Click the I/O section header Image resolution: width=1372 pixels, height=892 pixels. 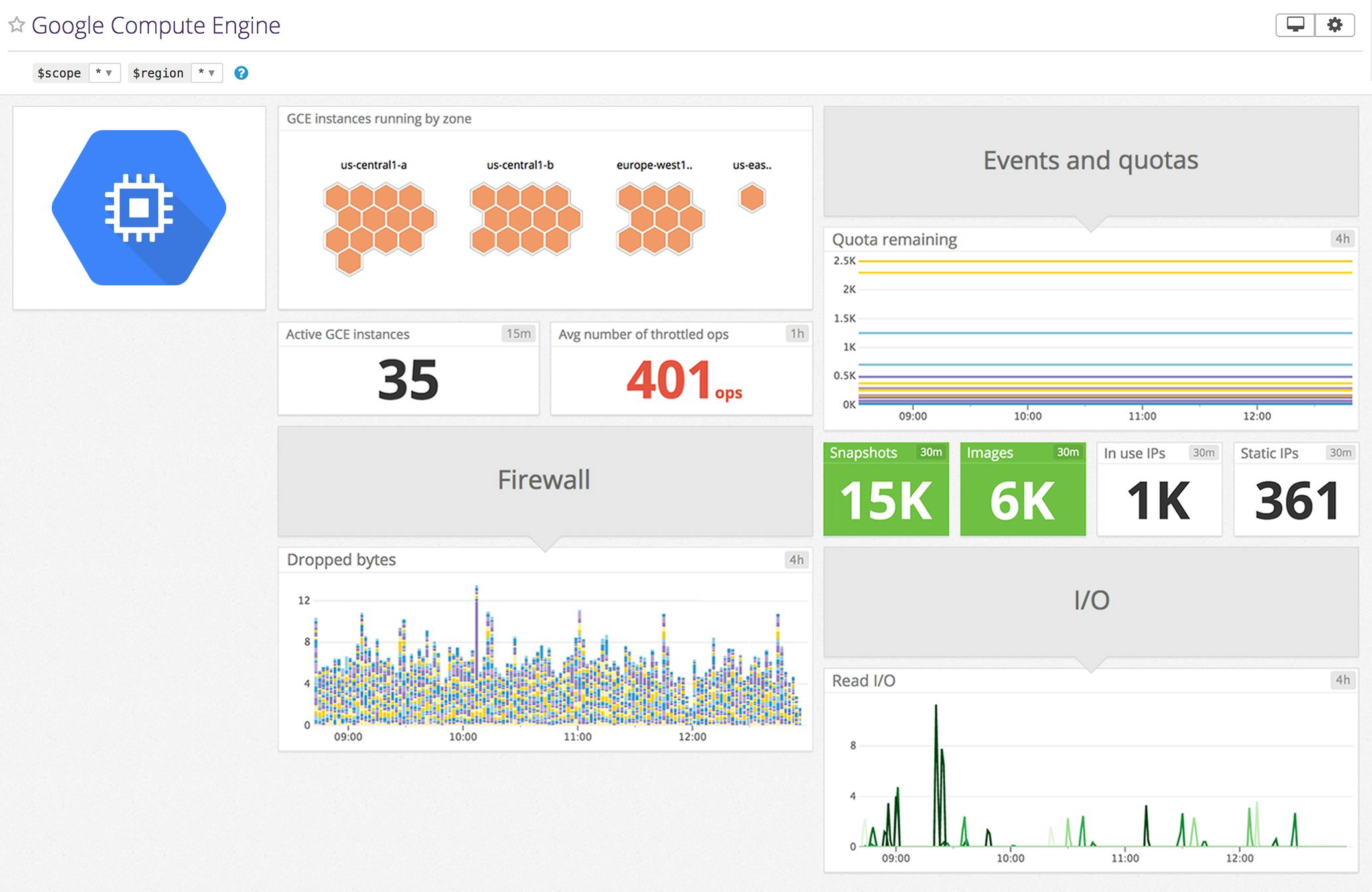point(1091,601)
